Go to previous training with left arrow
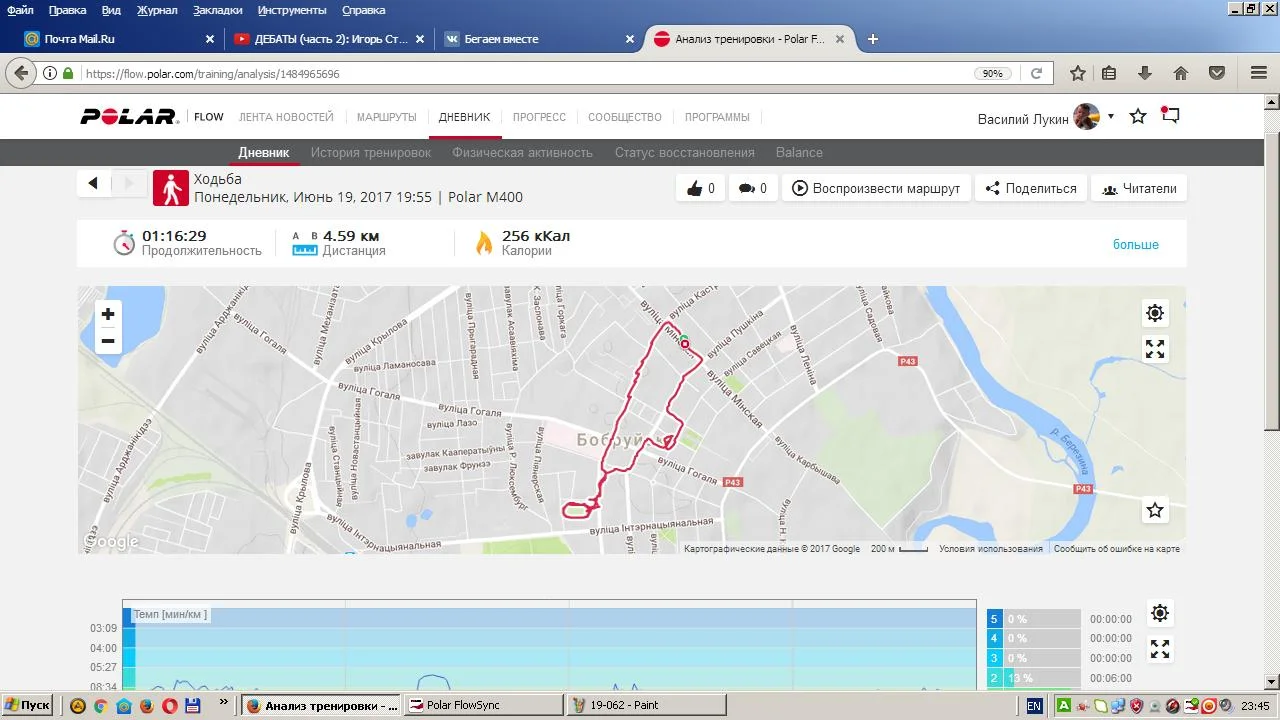 tap(93, 183)
